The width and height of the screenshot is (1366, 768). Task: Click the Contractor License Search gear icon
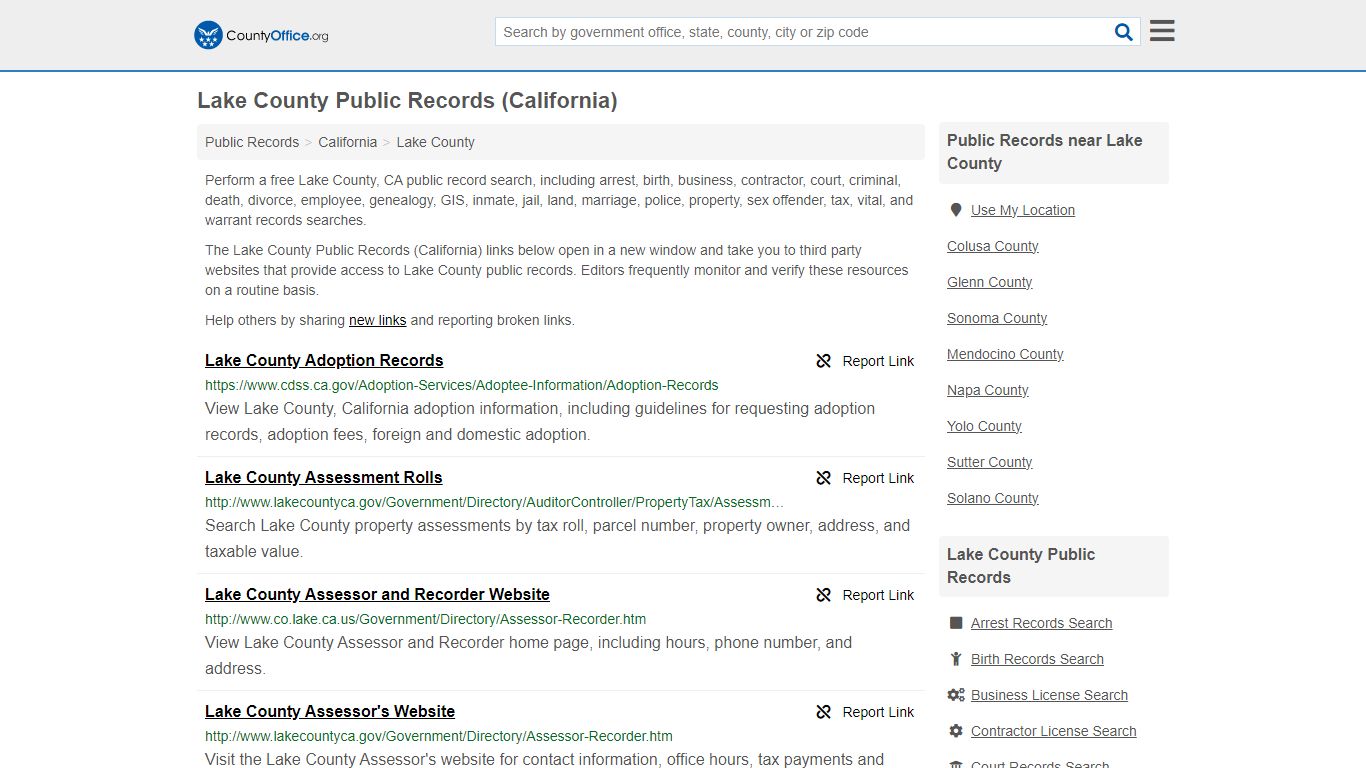coord(956,731)
